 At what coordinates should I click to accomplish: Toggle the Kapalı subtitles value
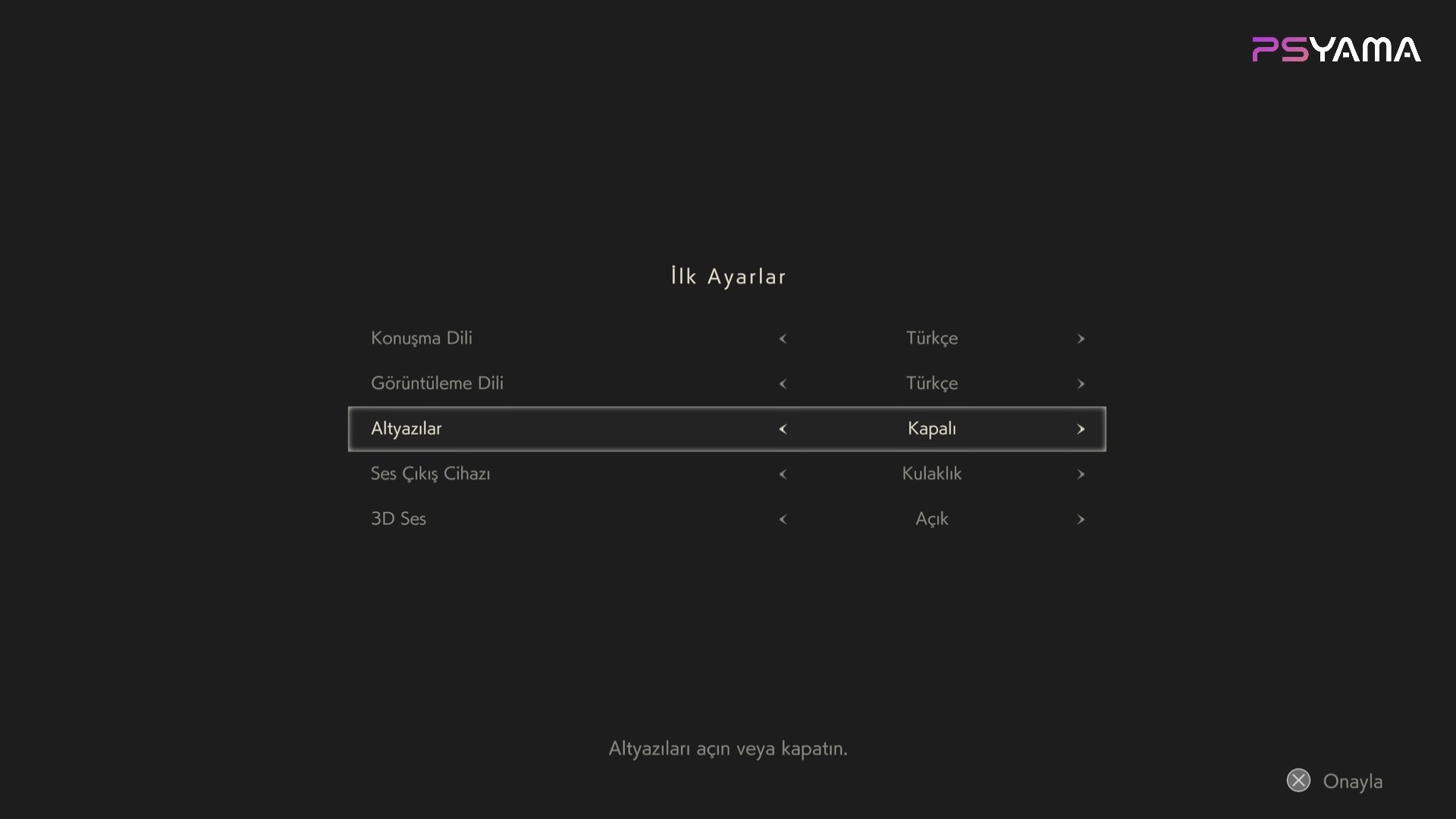tap(932, 429)
